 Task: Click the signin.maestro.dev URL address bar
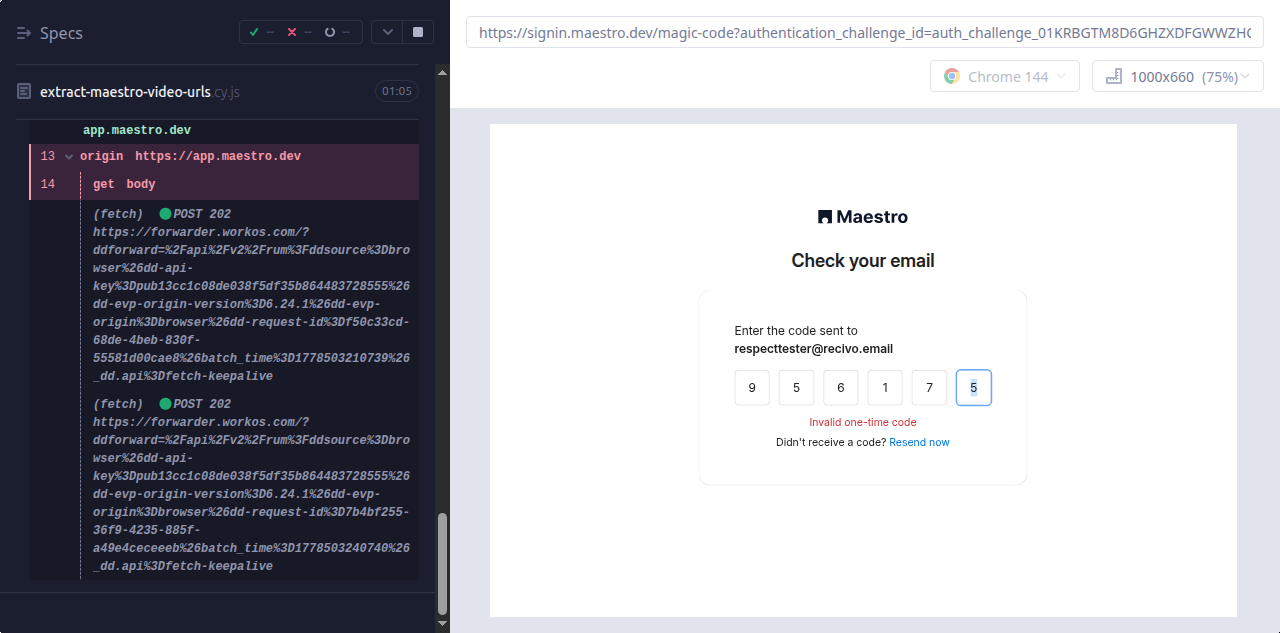[865, 32]
